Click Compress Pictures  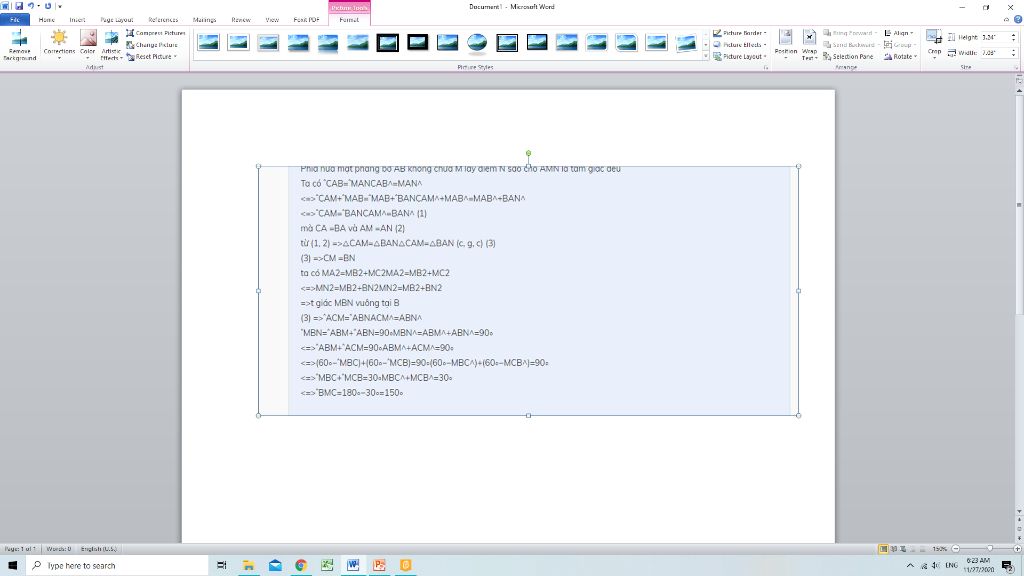click(155, 33)
